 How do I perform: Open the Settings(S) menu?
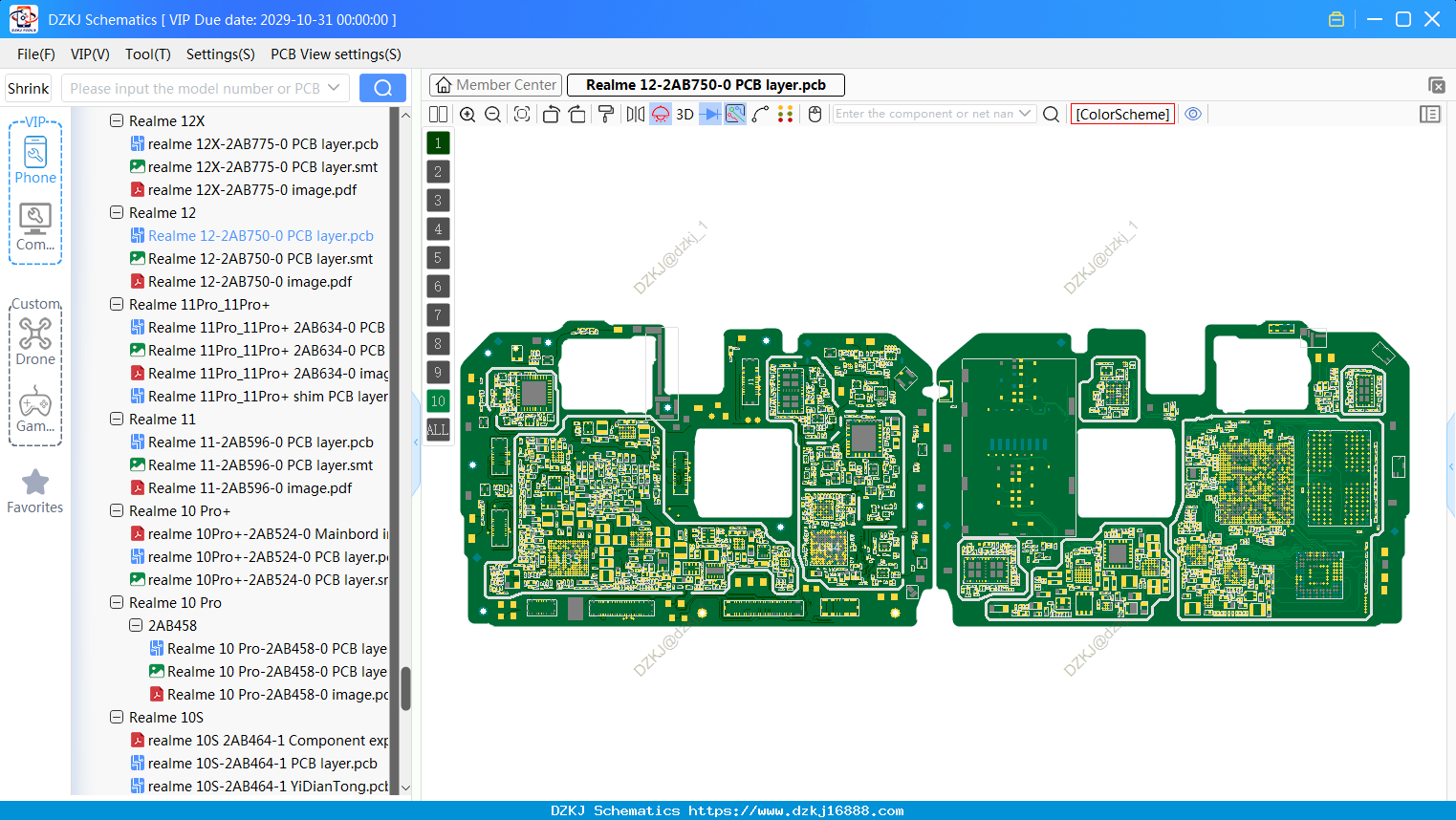221,54
